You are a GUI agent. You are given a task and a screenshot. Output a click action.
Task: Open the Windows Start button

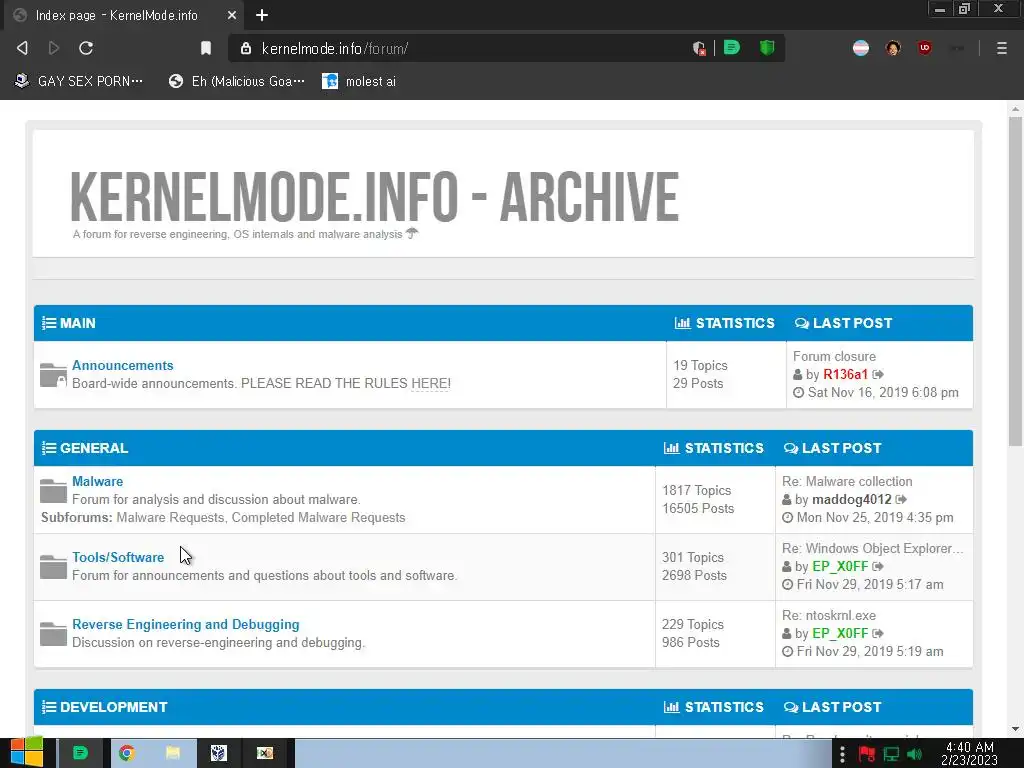pos(27,753)
